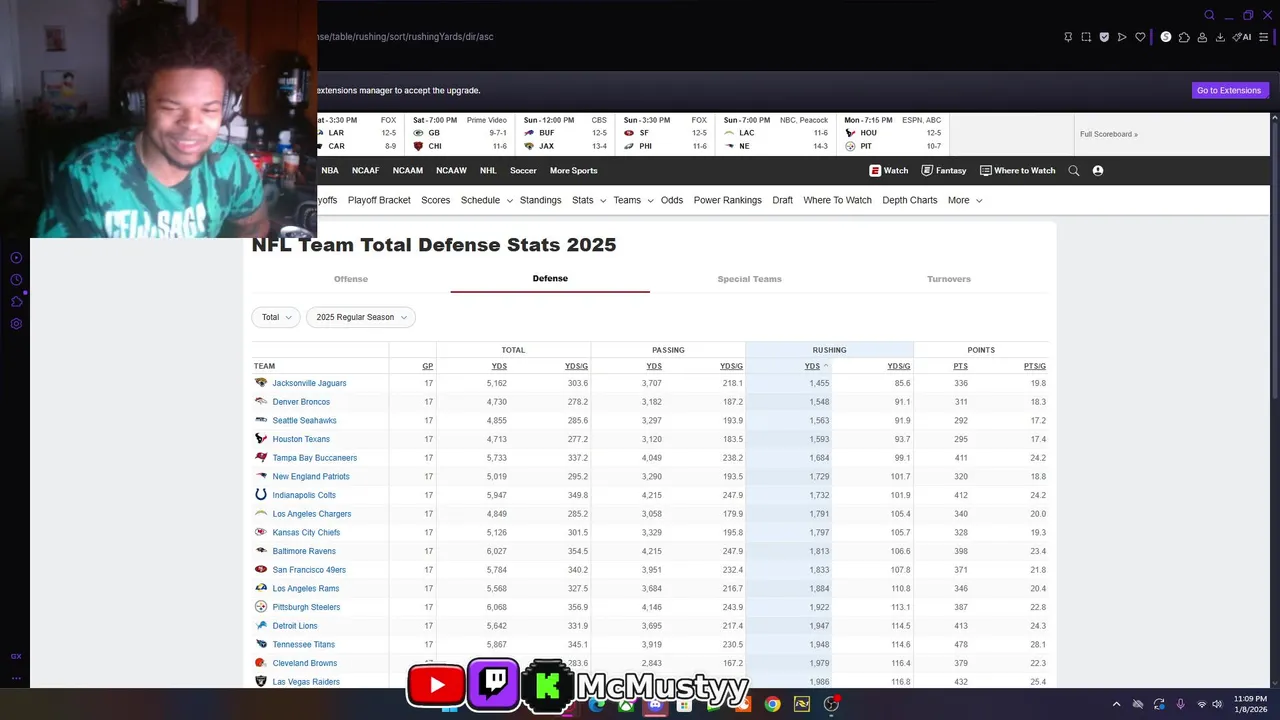The height and width of the screenshot is (720, 1280).
Task: Open the Soccer menu item
Action: (523, 171)
